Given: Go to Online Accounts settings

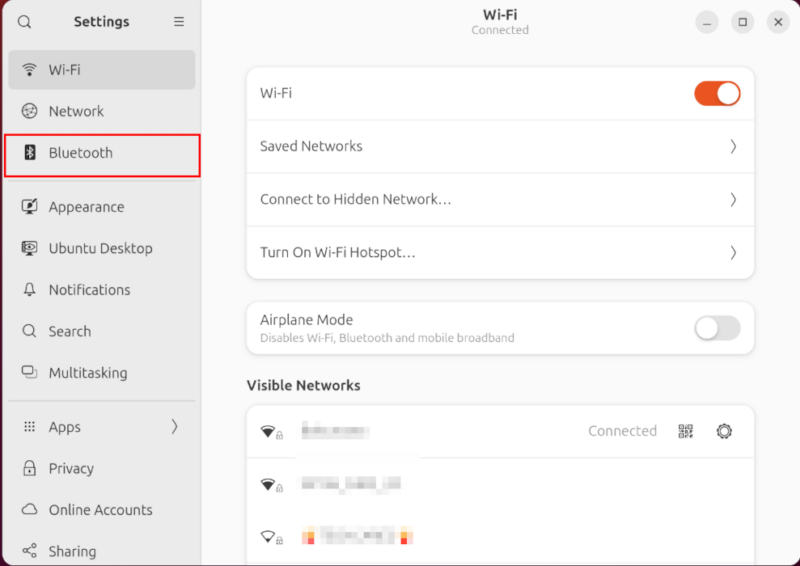Looking at the screenshot, I should [x=100, y=510].
